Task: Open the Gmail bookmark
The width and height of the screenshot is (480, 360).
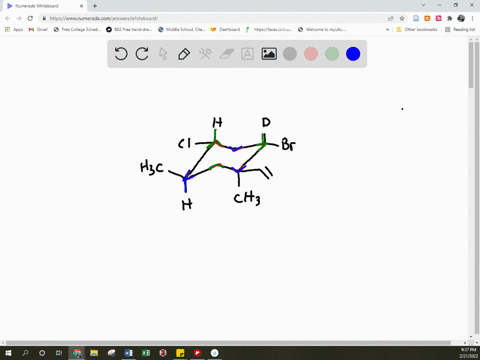Action: point(38,29)
